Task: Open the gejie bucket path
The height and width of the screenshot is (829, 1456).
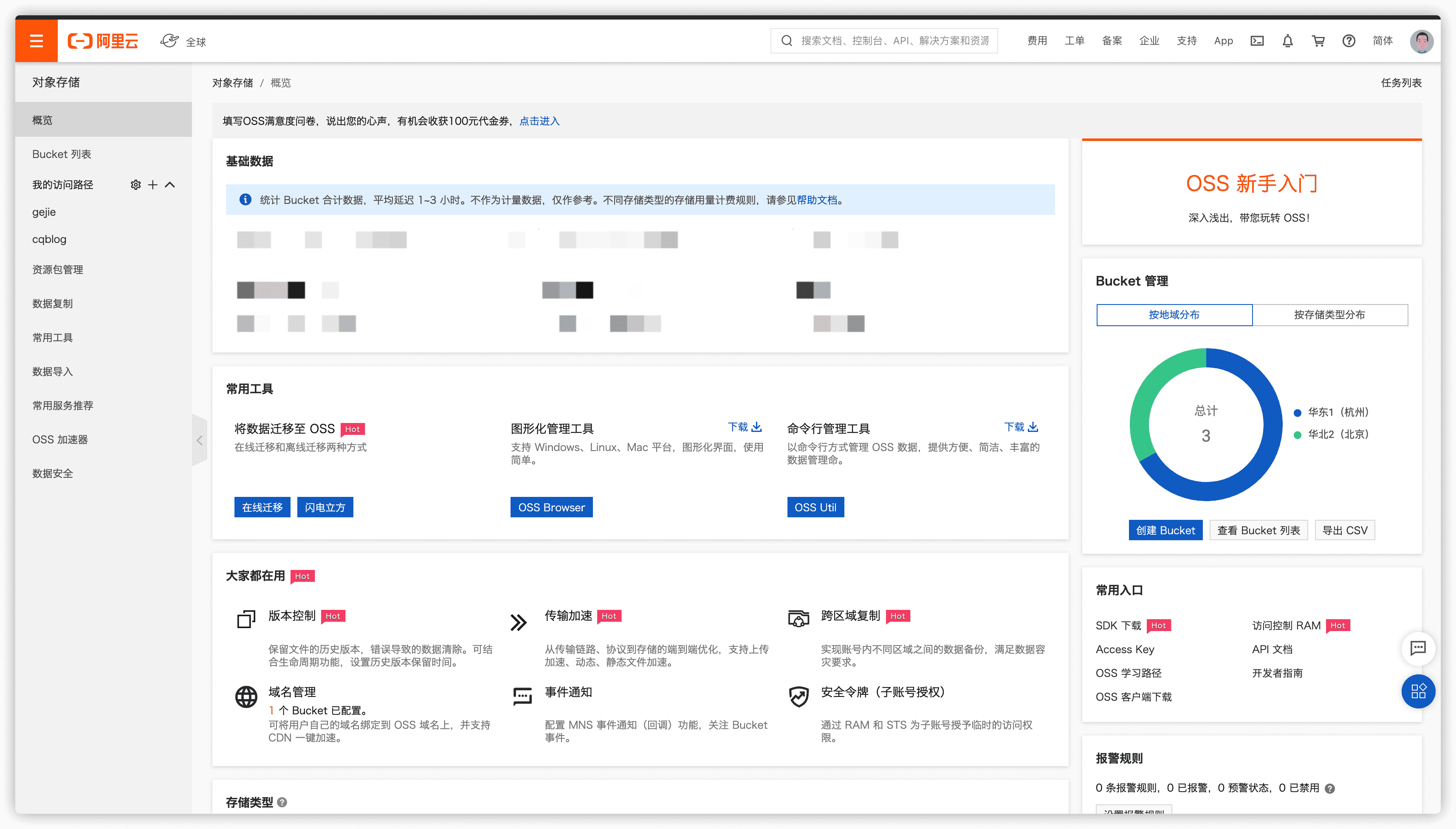Action: coord(45,212)
